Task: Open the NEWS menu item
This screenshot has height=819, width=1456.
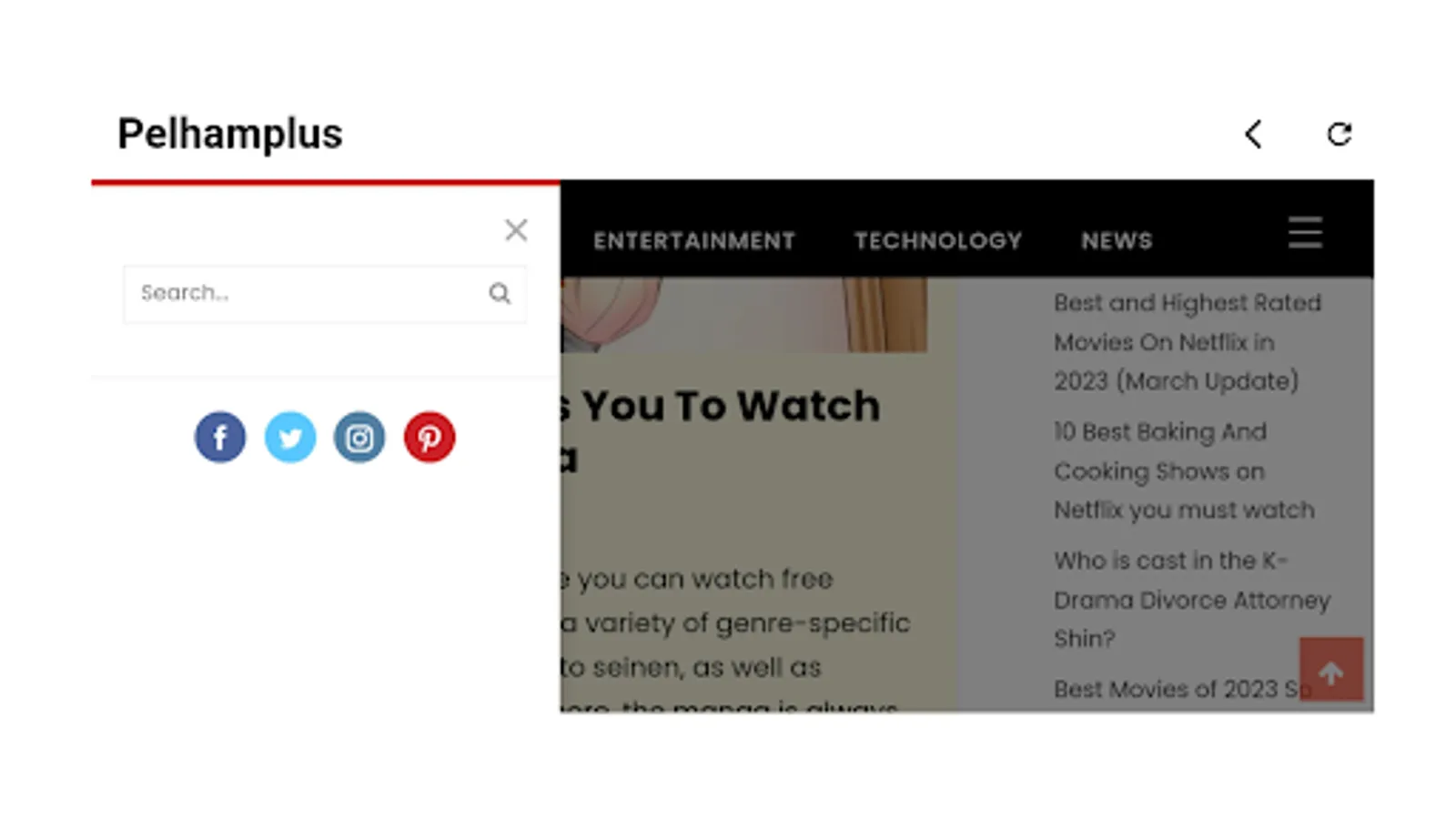Action: click(x=1117, y=241)
